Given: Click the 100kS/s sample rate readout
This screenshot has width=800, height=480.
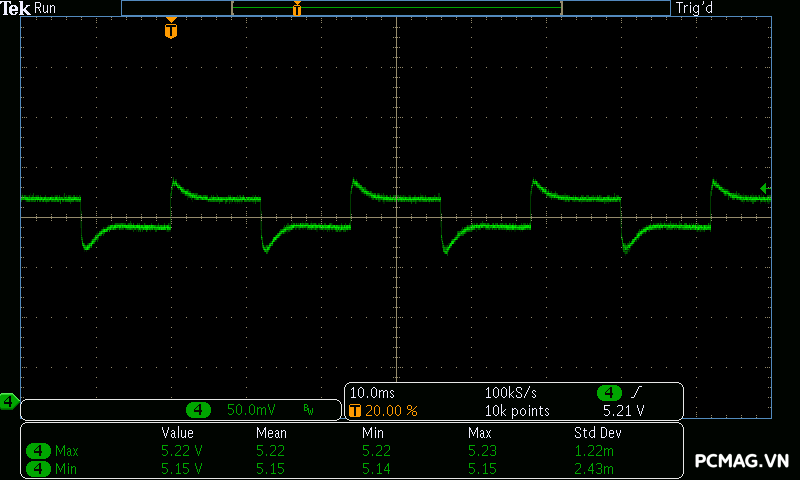Looking at the screenshot, I should [510, 393].
